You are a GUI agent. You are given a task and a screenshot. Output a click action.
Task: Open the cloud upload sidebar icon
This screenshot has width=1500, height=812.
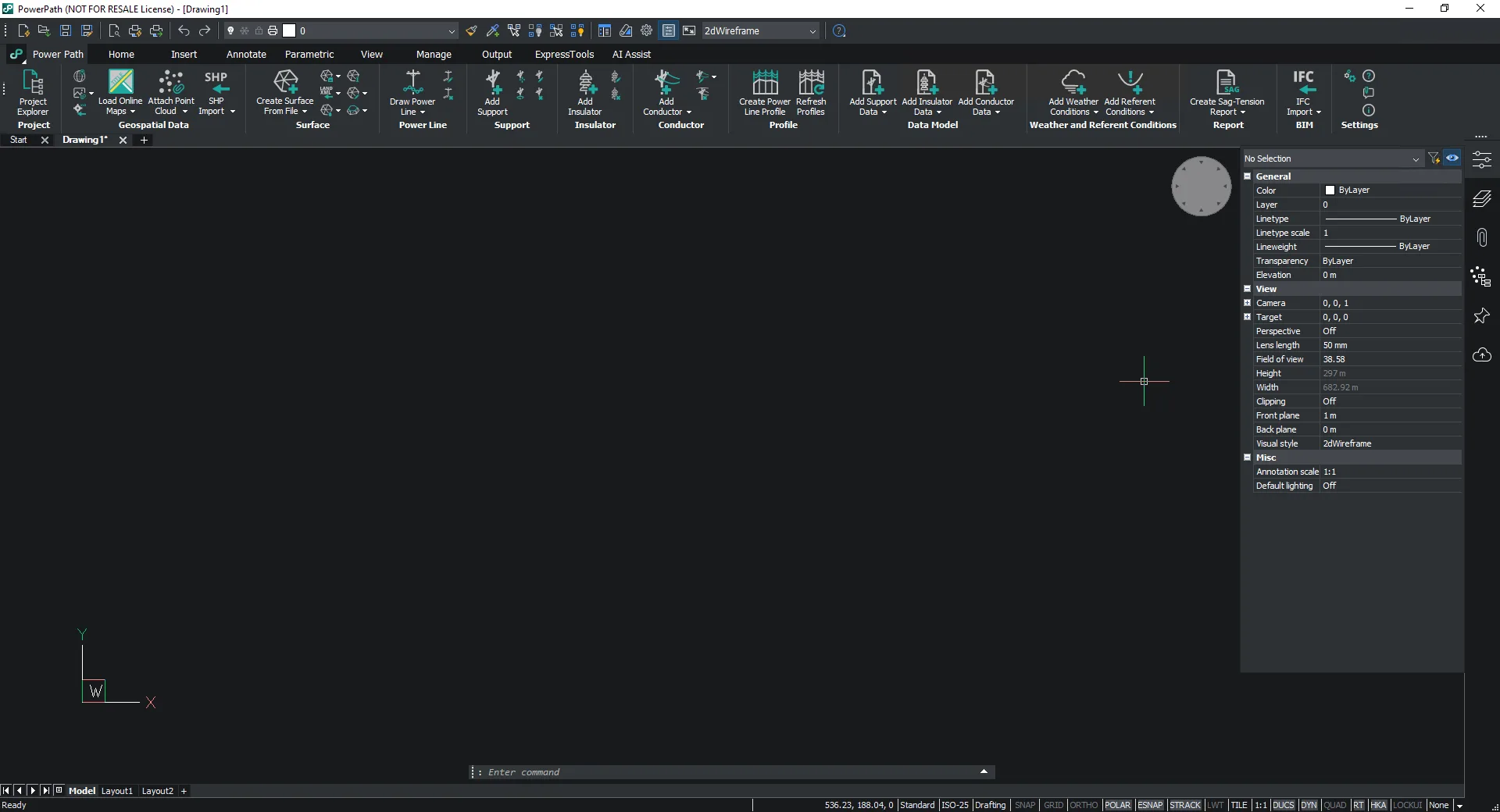[x=1481, y=354]
